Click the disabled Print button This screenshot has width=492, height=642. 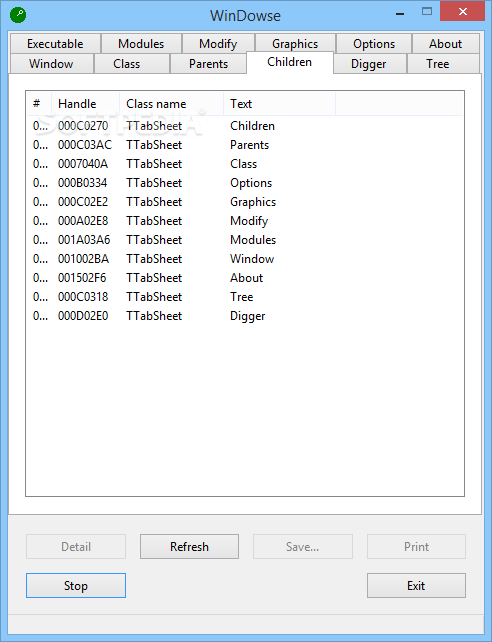(416, 547)
